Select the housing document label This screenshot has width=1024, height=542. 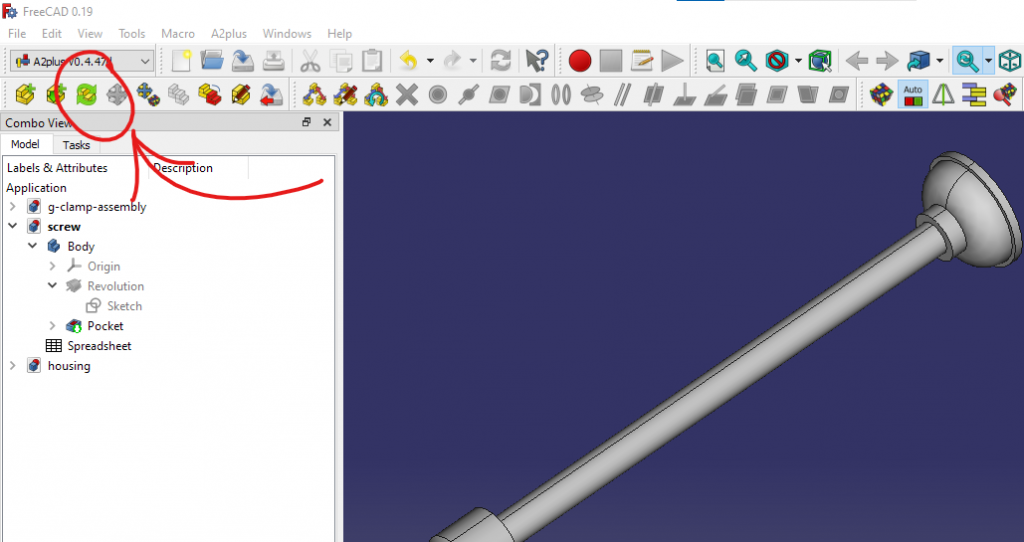69,366
